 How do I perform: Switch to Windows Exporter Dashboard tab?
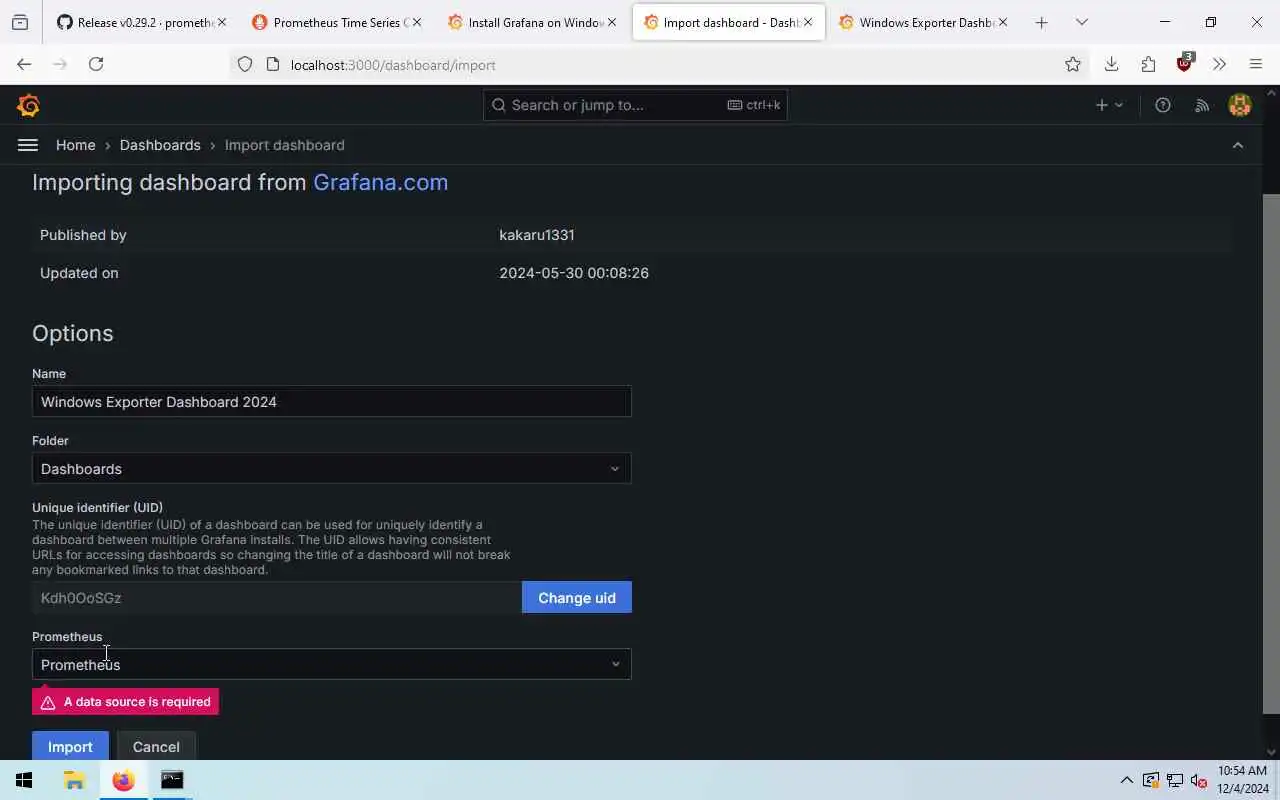click(922, 22)
